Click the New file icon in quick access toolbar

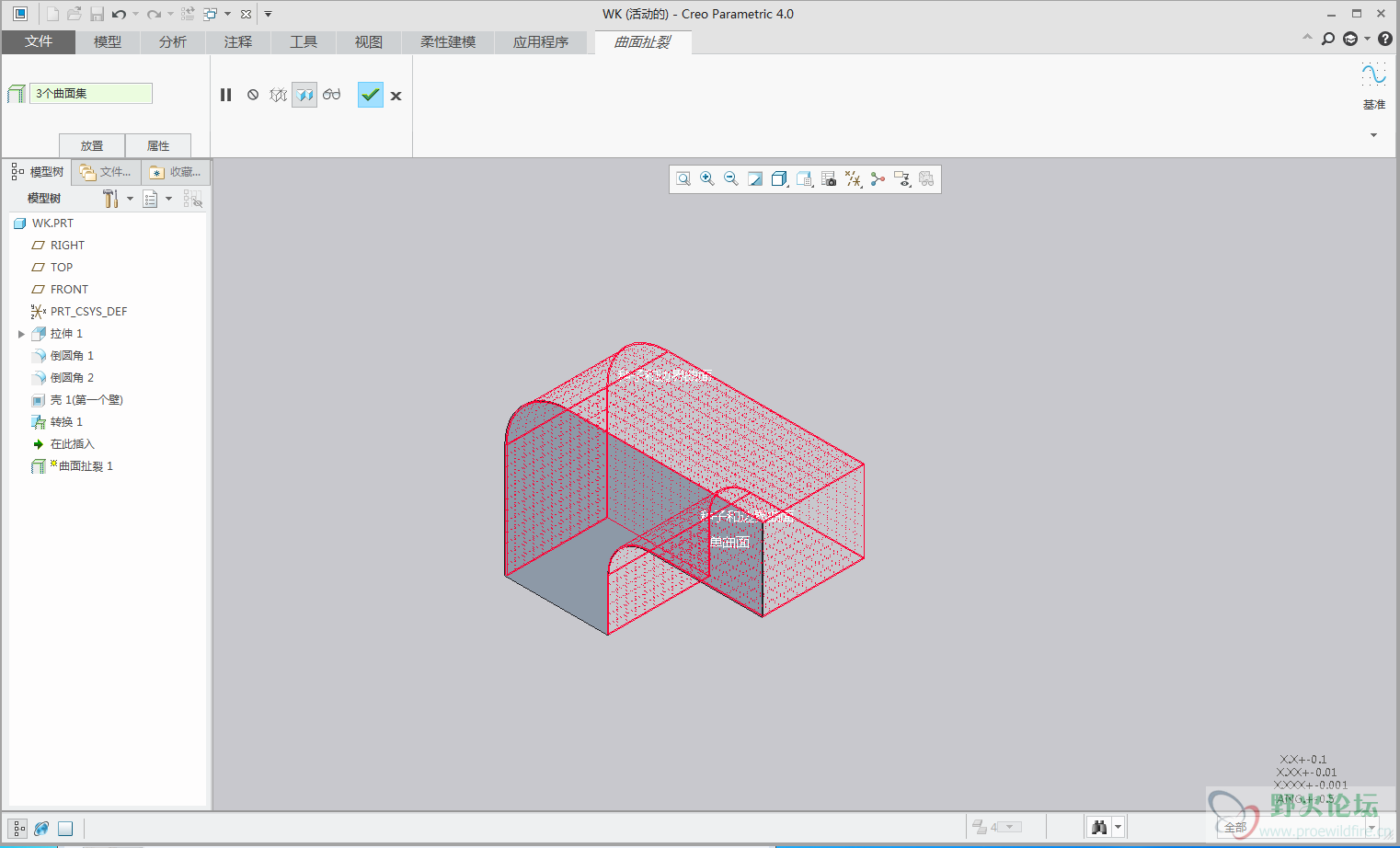click(52, 14)
